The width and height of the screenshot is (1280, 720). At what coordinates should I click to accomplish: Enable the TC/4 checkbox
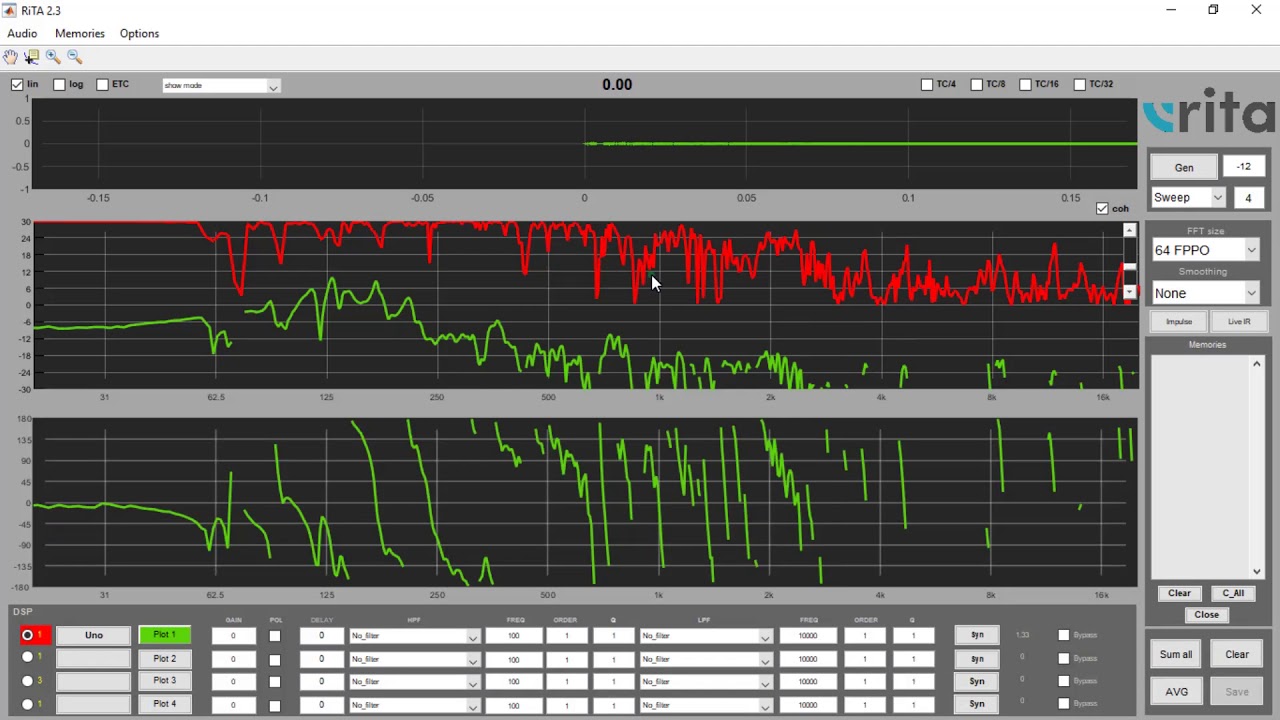927,84
